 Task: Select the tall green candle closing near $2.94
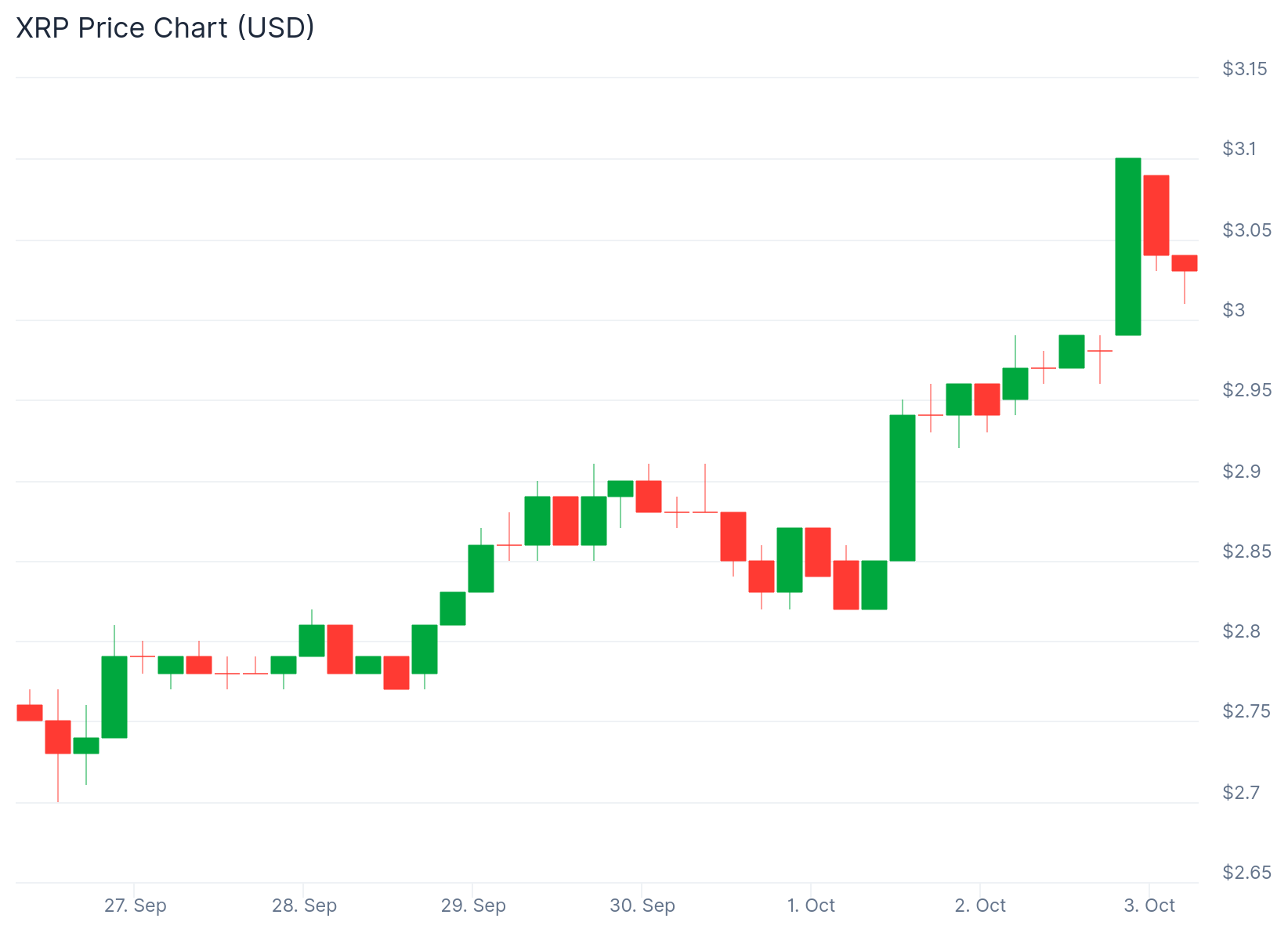[x=903, y=487]
